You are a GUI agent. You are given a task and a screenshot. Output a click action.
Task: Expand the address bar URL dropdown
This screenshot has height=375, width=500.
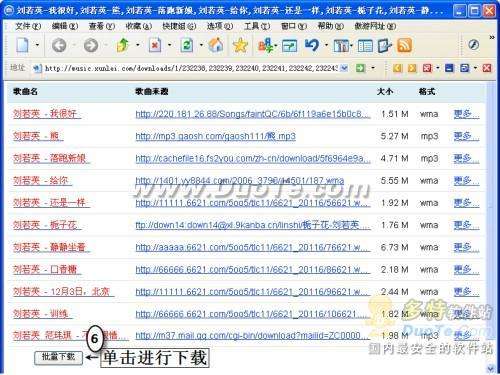(344, 68)
